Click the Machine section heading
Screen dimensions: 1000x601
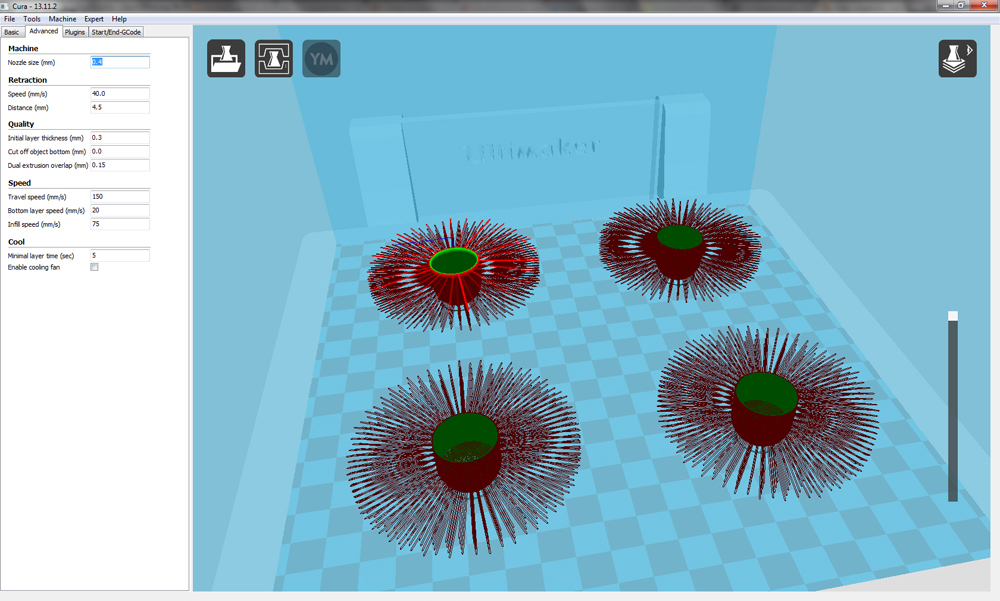pos(23,48)
